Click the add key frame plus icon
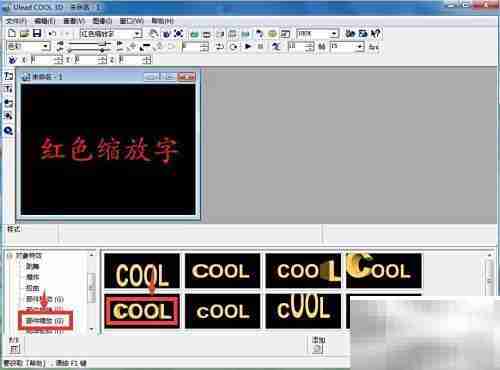 [133, 47]
